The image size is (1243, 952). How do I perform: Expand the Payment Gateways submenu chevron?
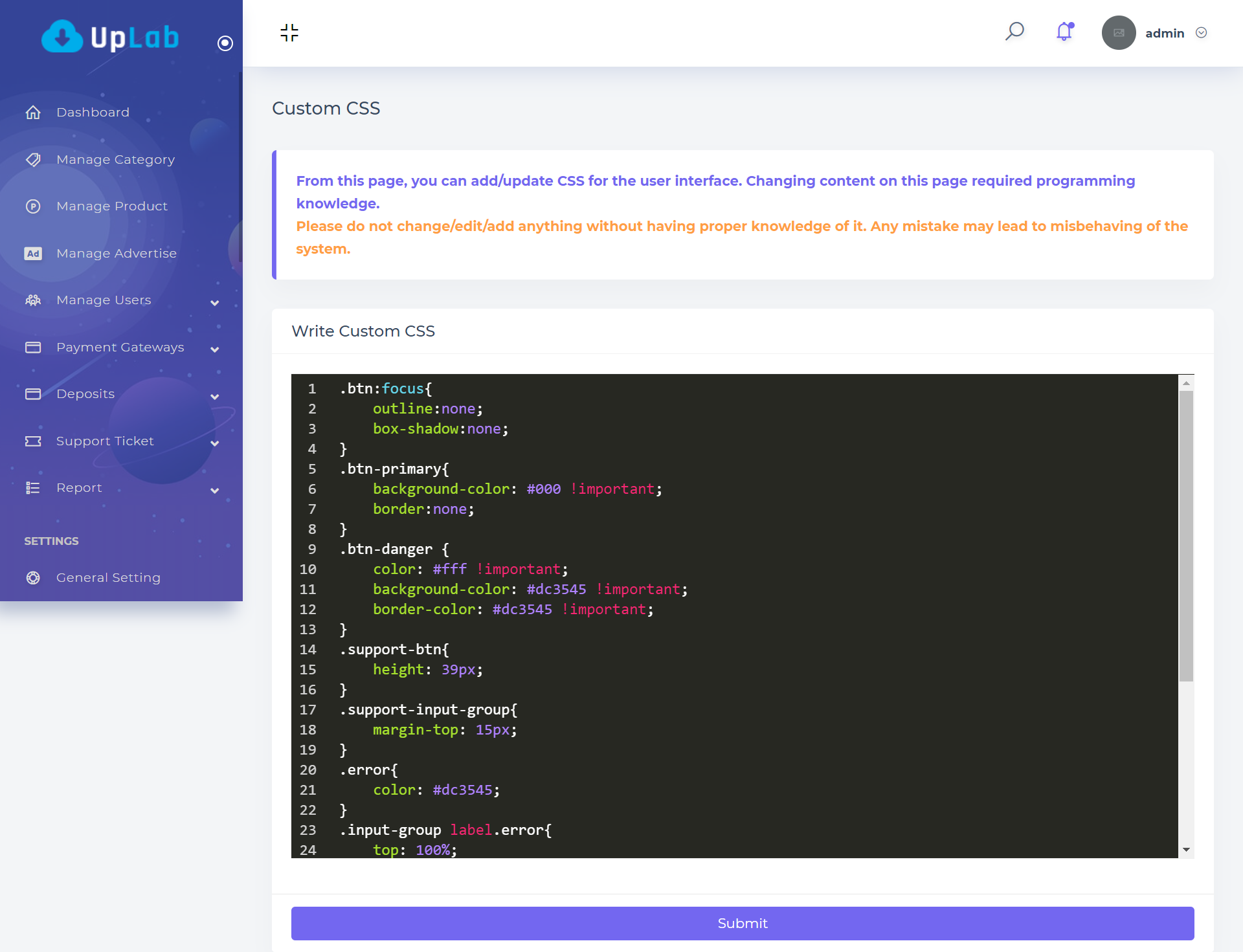point(215,349)
